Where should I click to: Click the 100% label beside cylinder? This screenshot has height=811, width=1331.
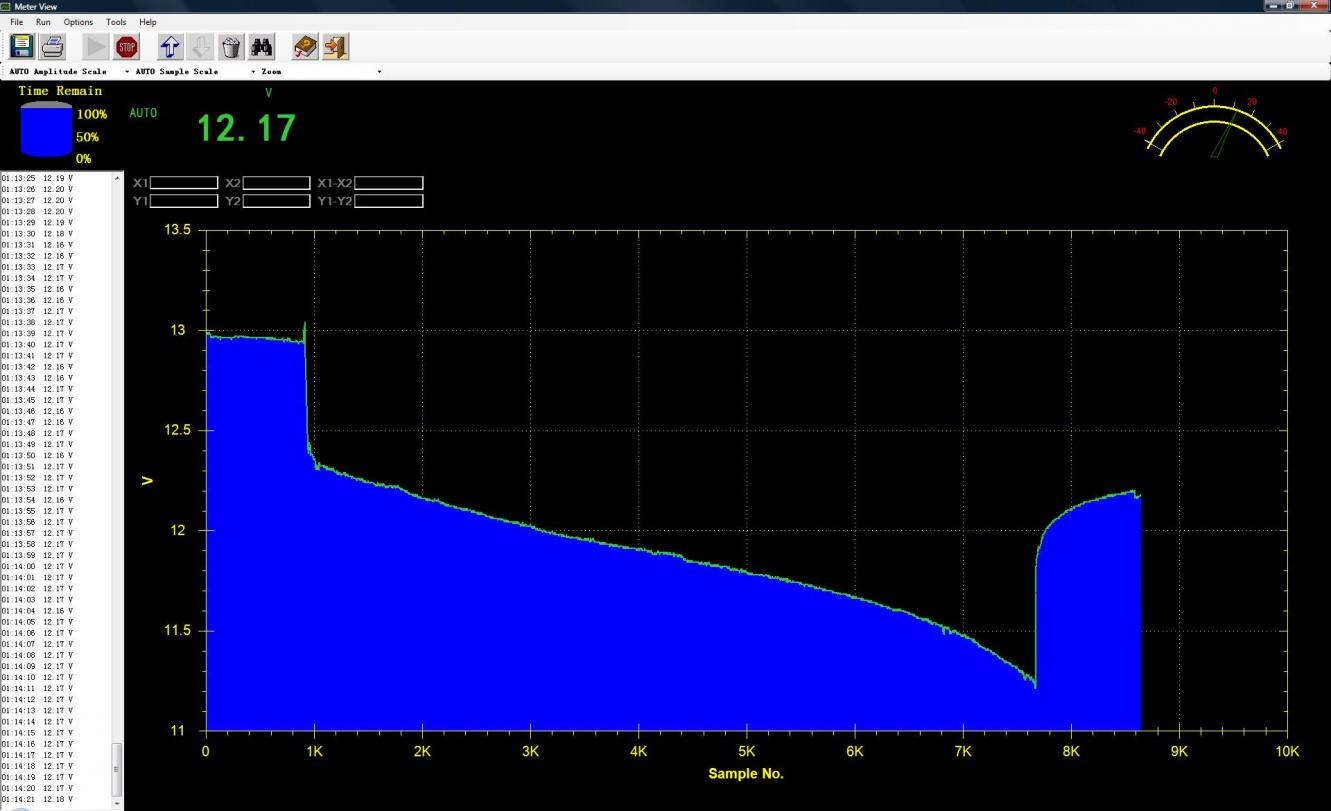click(92, 115)
